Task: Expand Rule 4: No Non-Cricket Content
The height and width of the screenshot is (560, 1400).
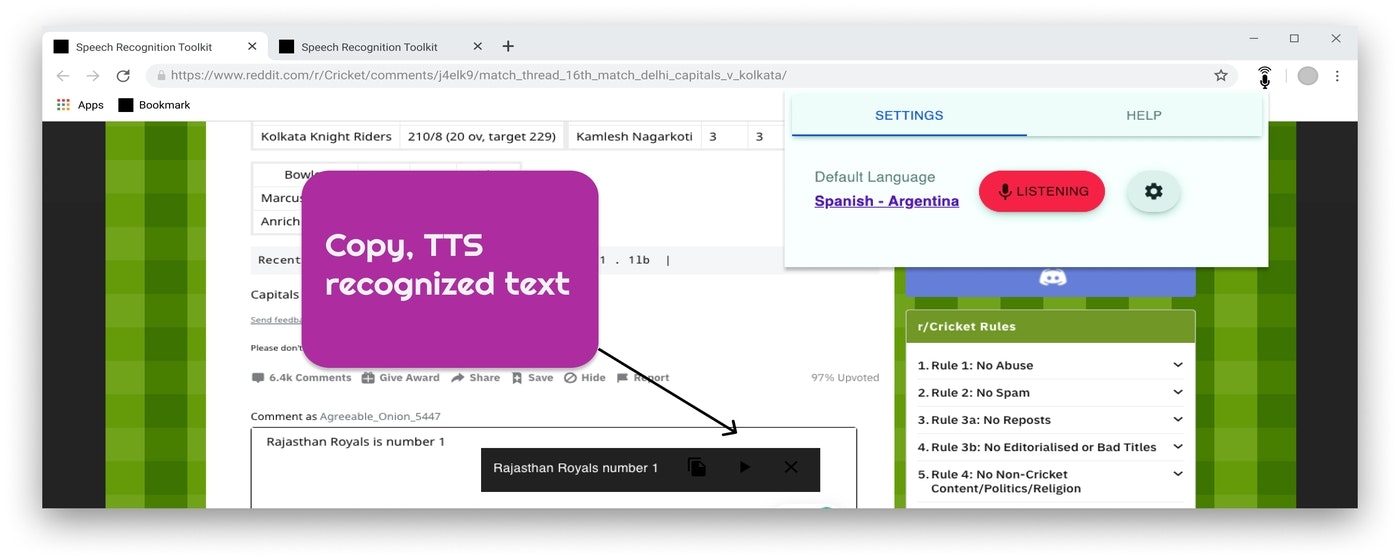Action: [x=1050, y=481]
